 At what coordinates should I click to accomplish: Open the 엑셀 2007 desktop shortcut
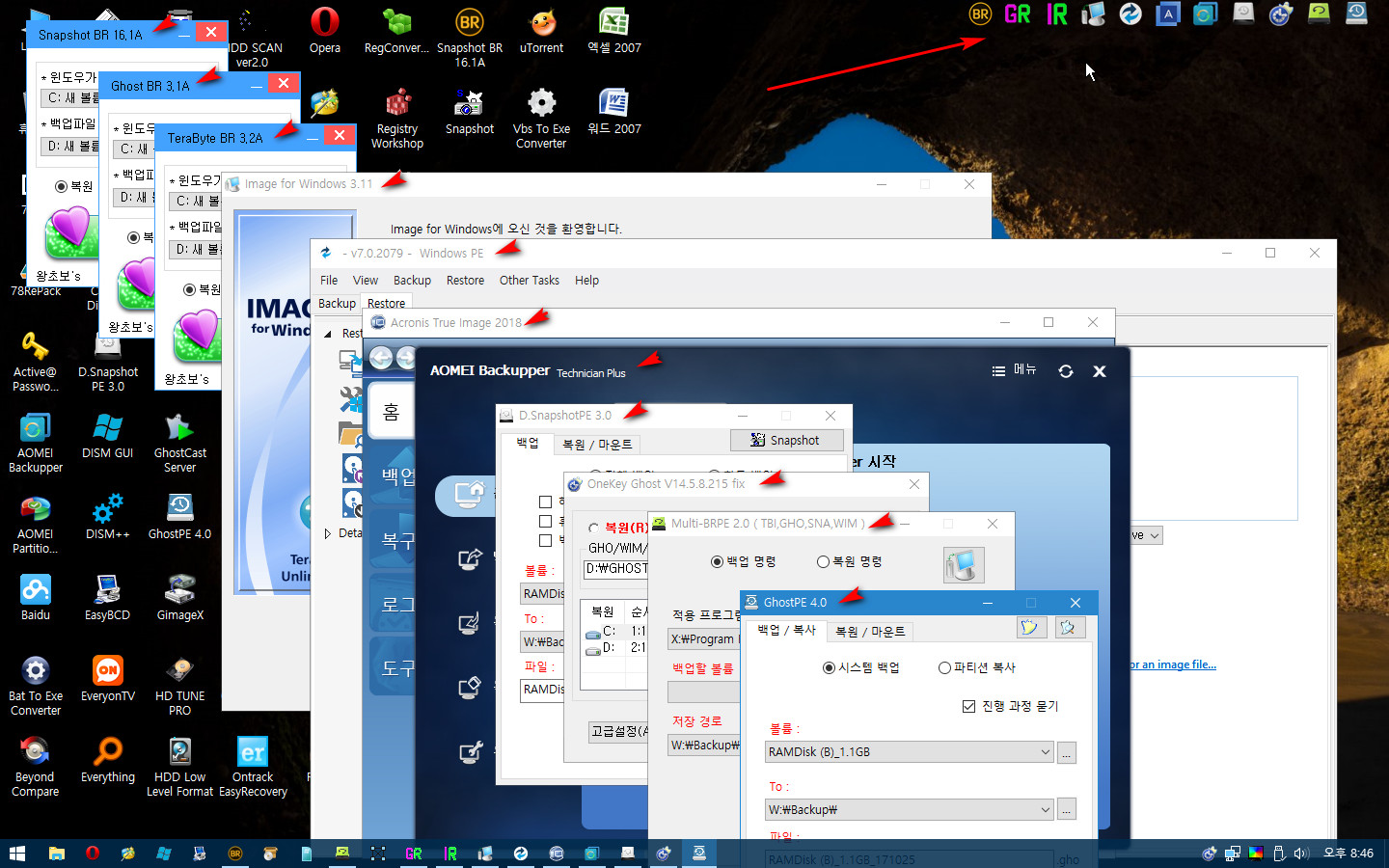pos(614,30)
